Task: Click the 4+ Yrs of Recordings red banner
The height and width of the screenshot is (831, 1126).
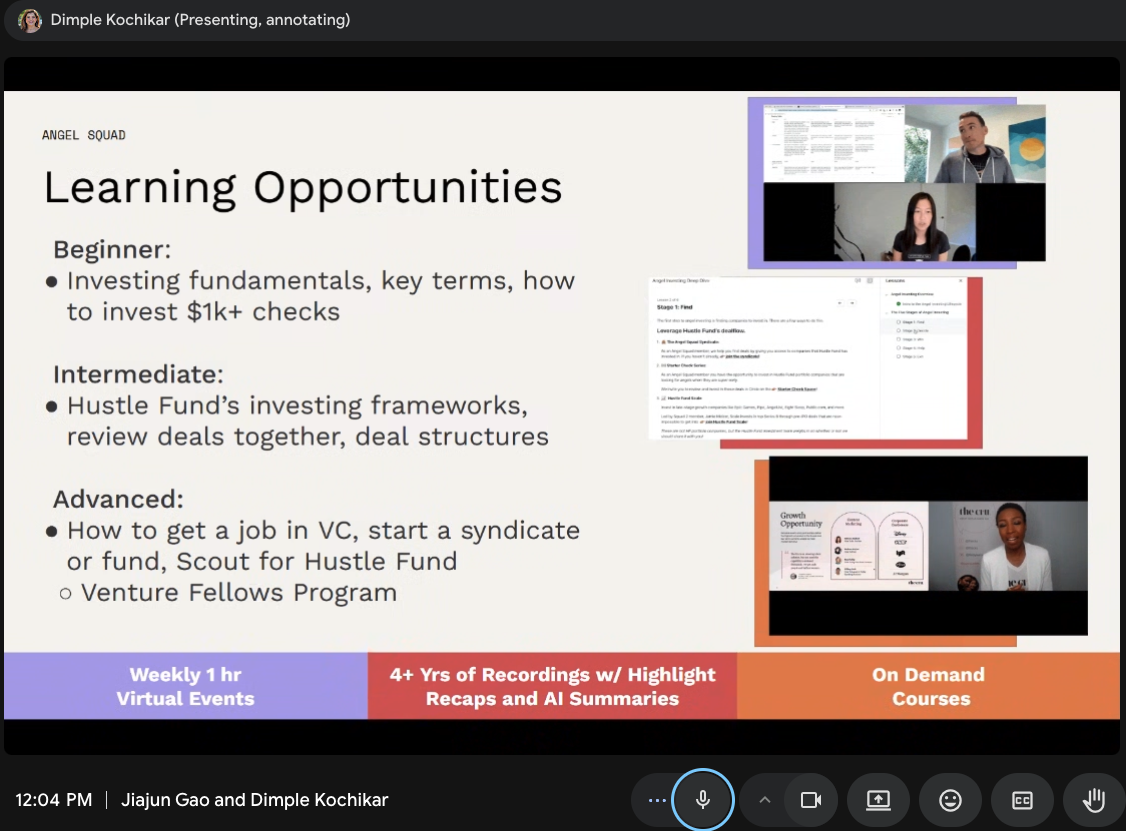Action: 552,686
